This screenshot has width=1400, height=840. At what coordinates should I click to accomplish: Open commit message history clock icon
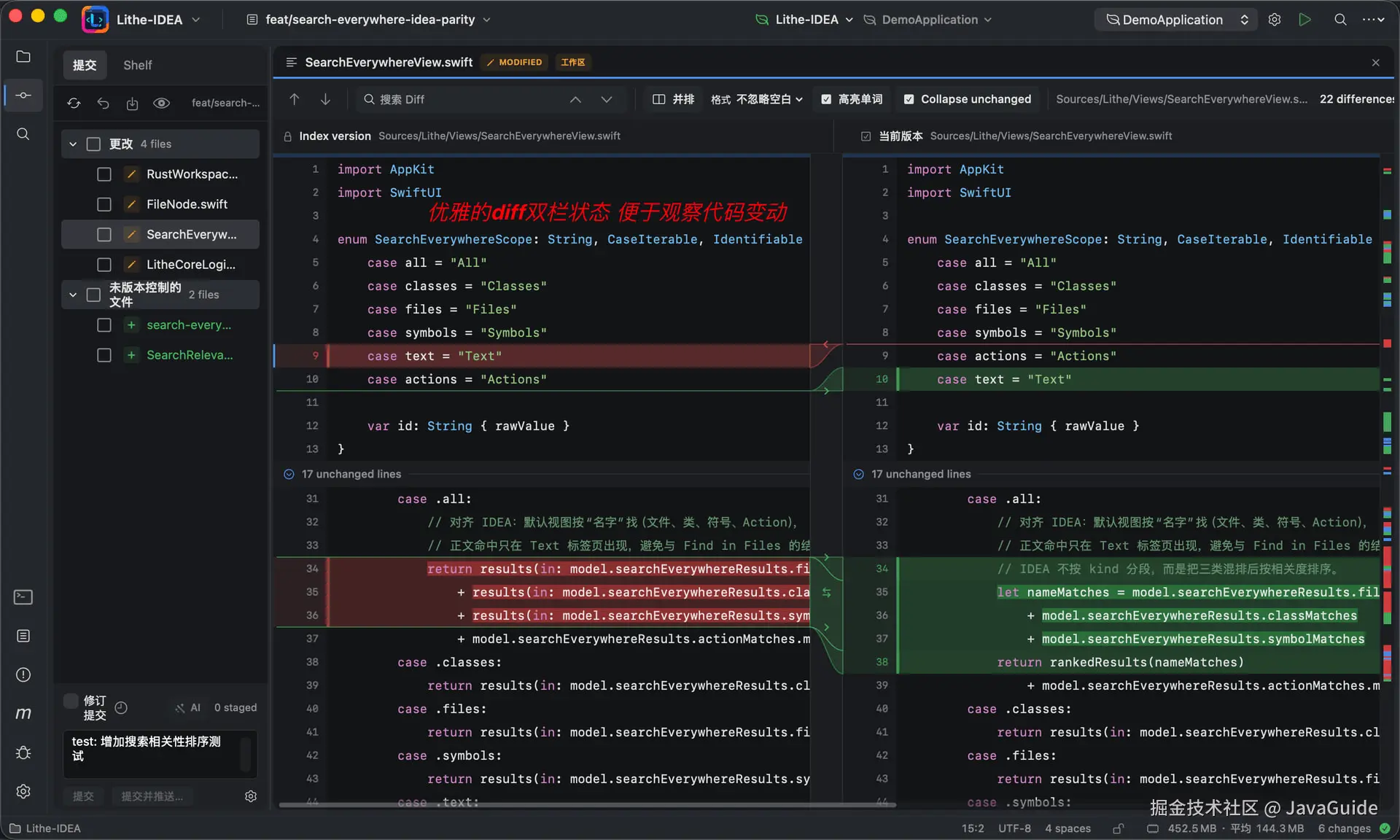point(121,707)
